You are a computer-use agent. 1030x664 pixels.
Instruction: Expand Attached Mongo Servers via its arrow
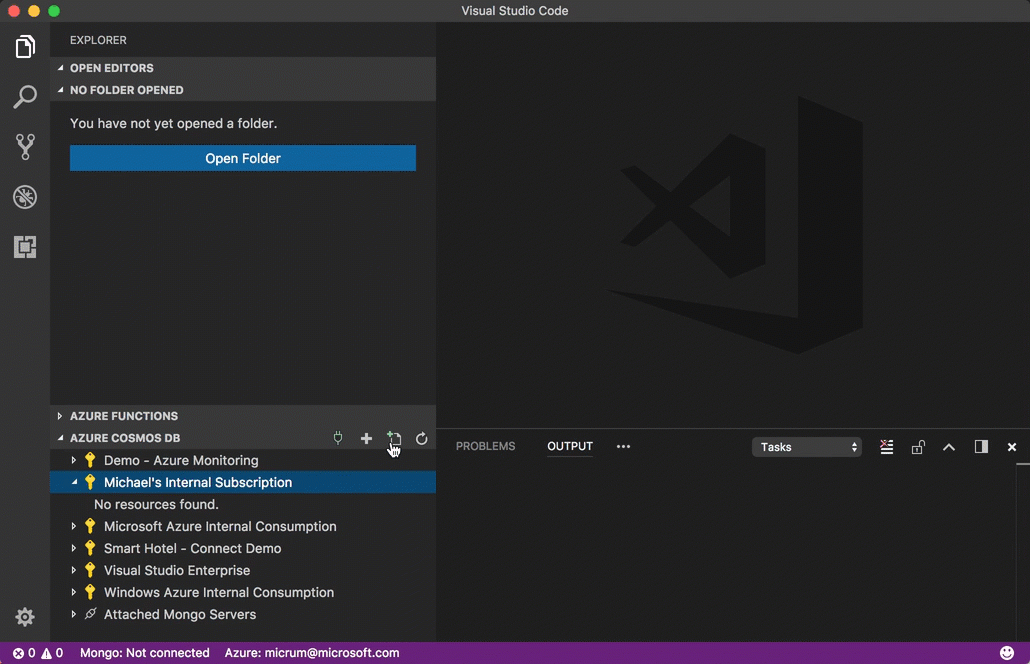click(x=74, y=615)
